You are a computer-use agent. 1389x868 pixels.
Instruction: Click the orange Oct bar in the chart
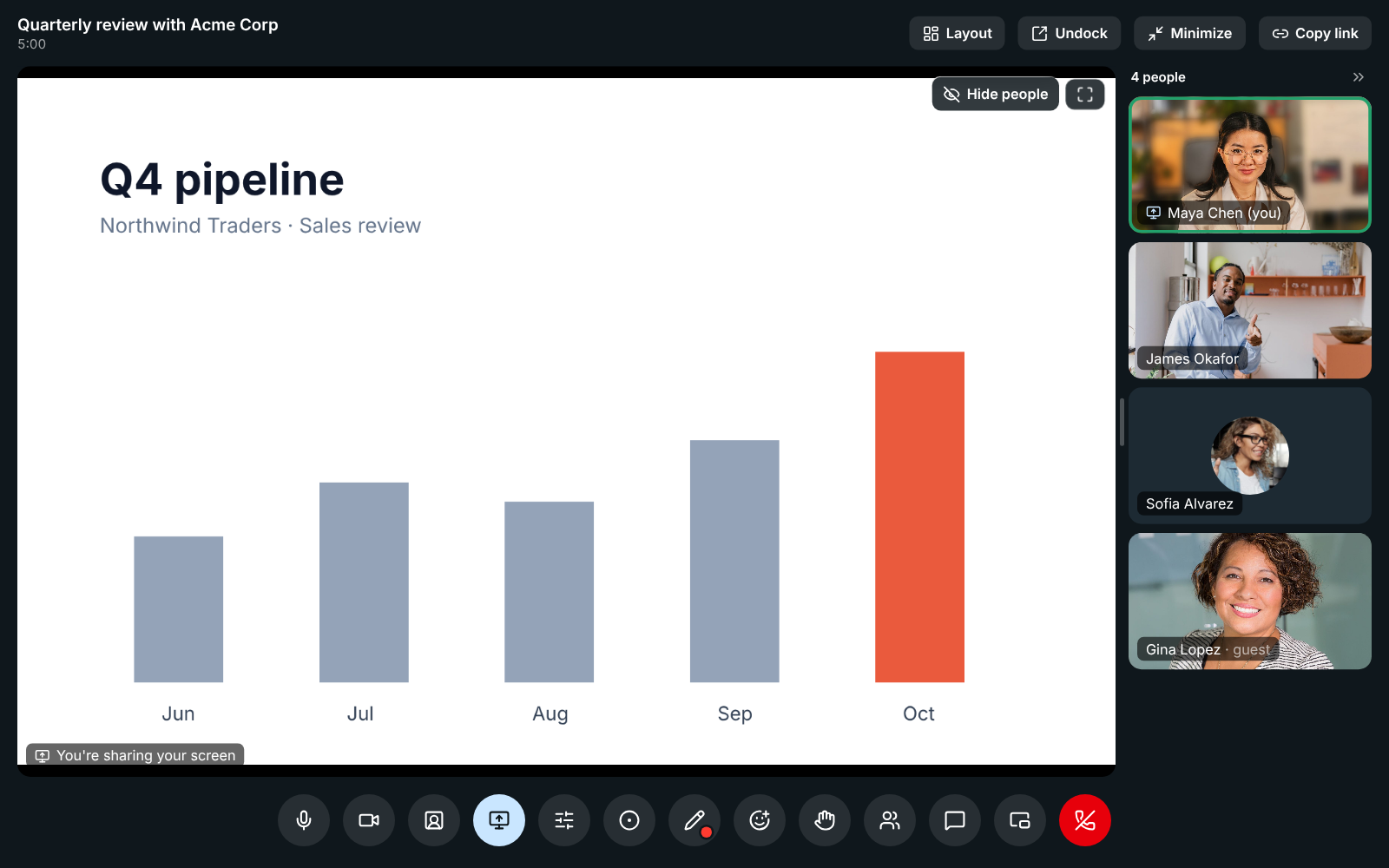(x=919, y=516)
